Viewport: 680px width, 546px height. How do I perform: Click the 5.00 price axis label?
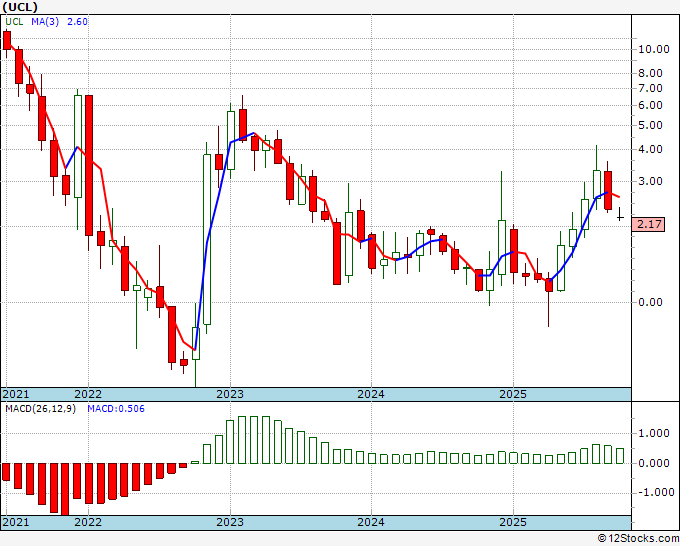pyautogui.click(x=650, y=125)
